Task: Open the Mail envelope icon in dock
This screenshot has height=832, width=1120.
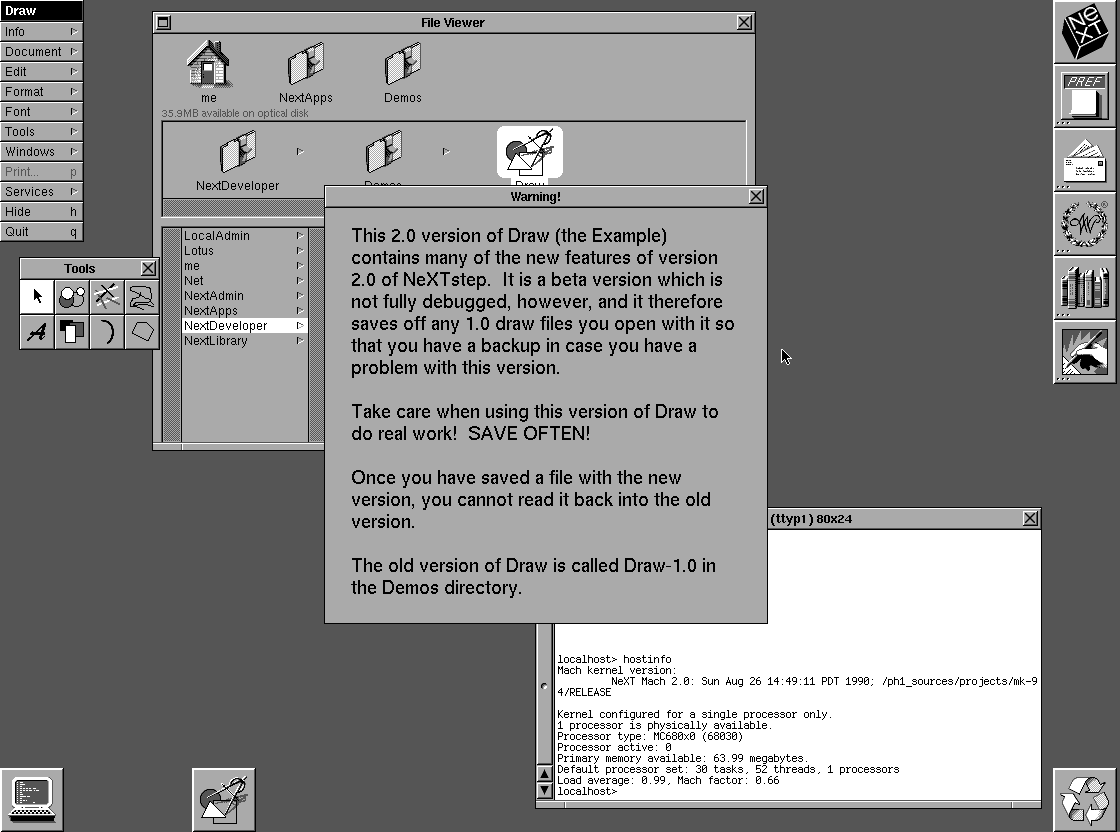Action: coord(1086,161)
